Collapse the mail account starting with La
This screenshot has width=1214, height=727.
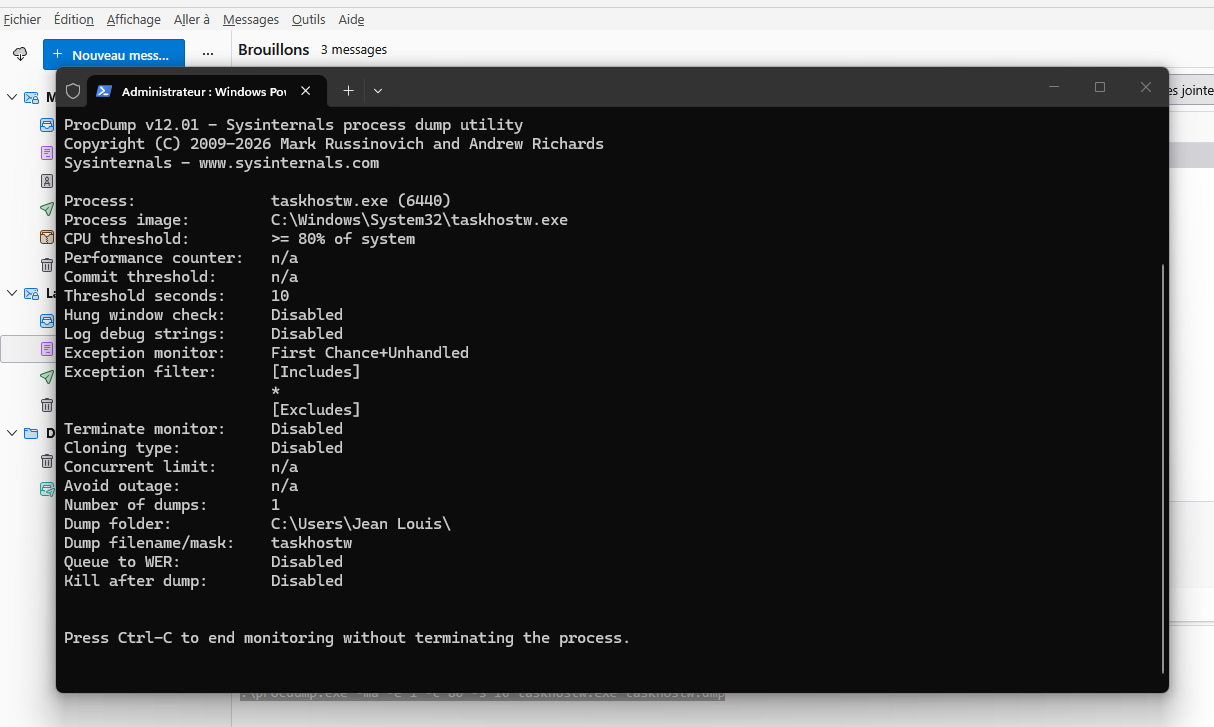(12, 293)
